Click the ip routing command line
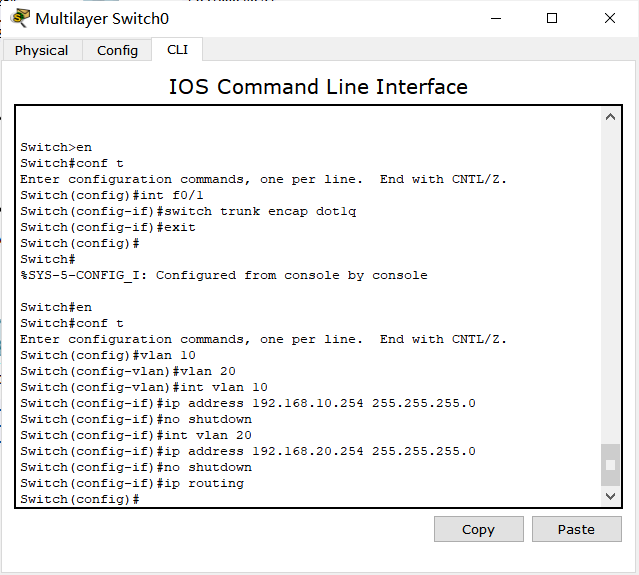The height and width of the screenshot is (575, 639). pyautogui.click(x=132, y=483)
